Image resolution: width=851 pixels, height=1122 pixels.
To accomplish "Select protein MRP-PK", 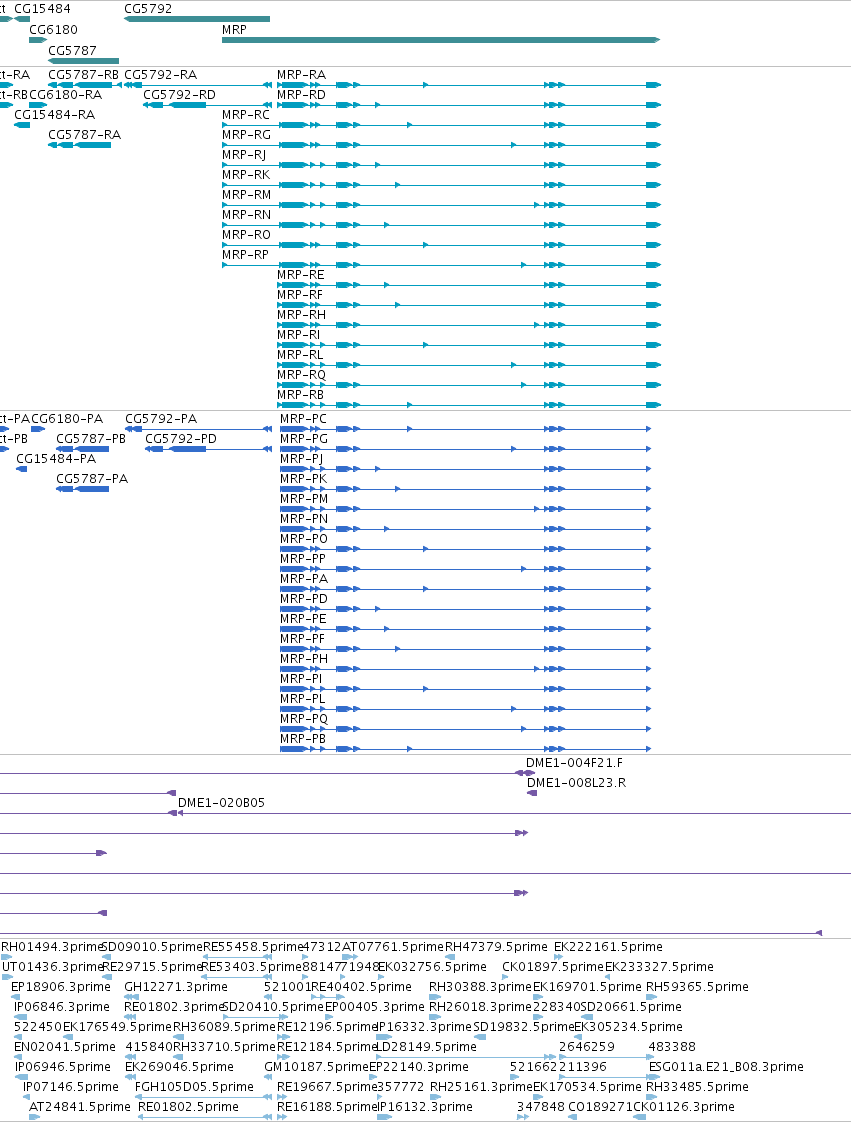I will point(303,479).
